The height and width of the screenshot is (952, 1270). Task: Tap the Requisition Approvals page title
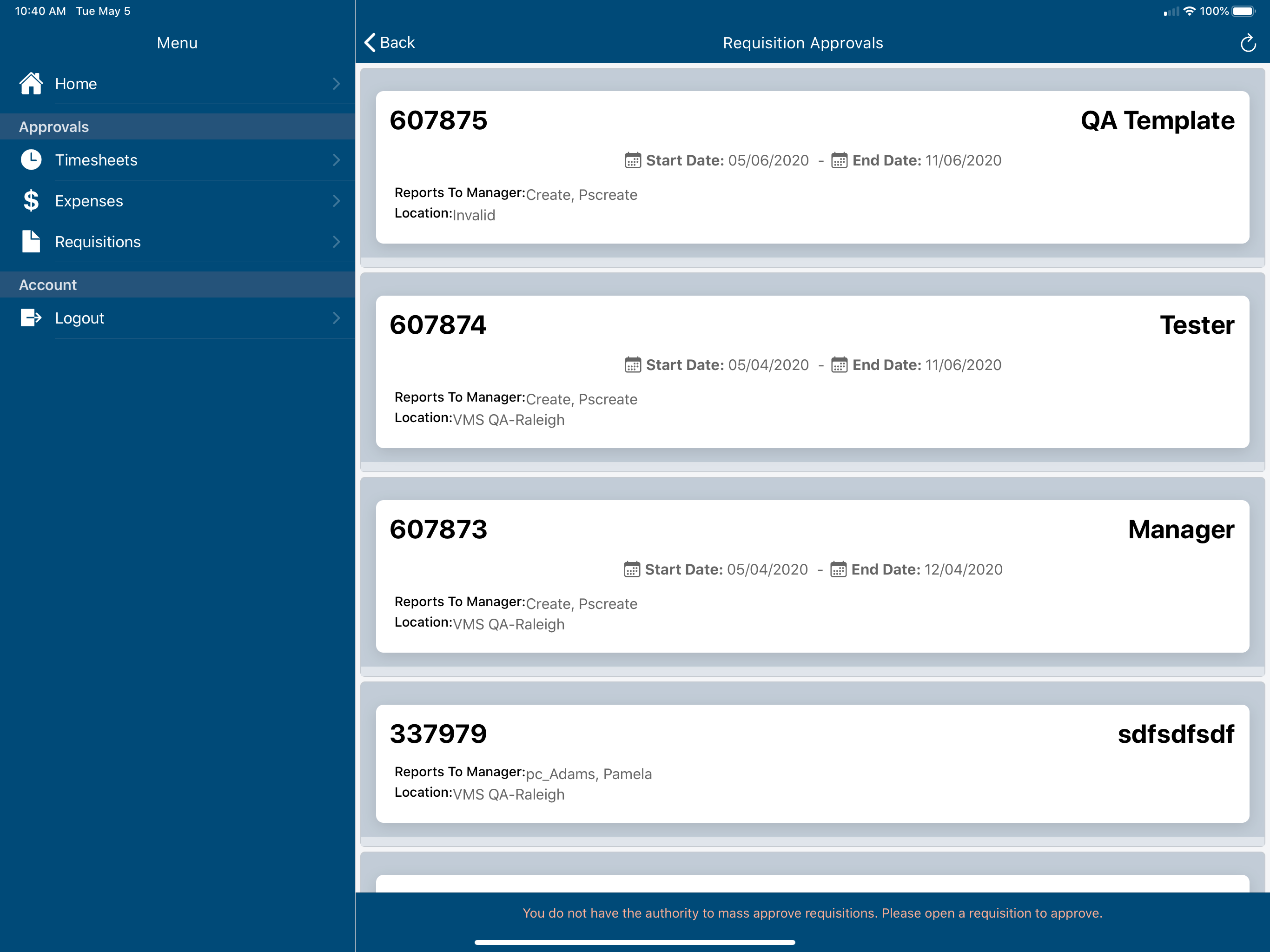click(x=803, y=43)
